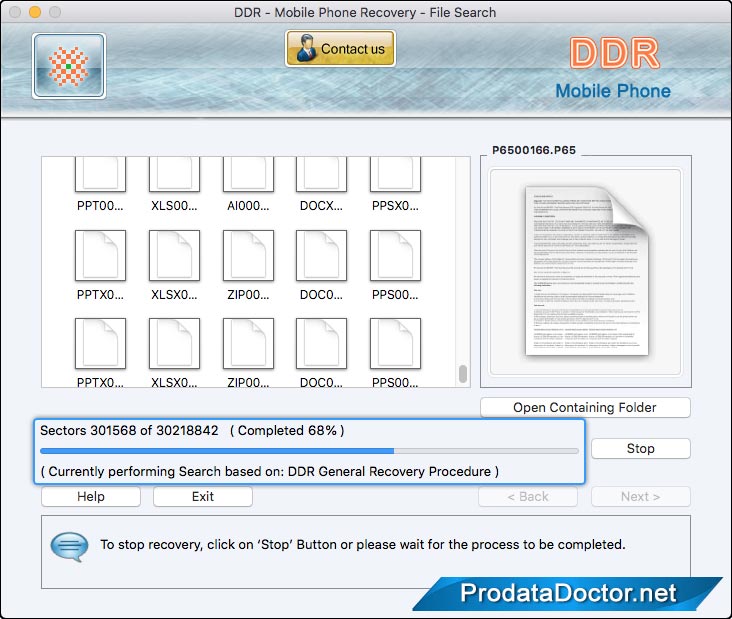Stop the recovery scan
The width and height of the screenshot is (732, 619).
[640, 449]
